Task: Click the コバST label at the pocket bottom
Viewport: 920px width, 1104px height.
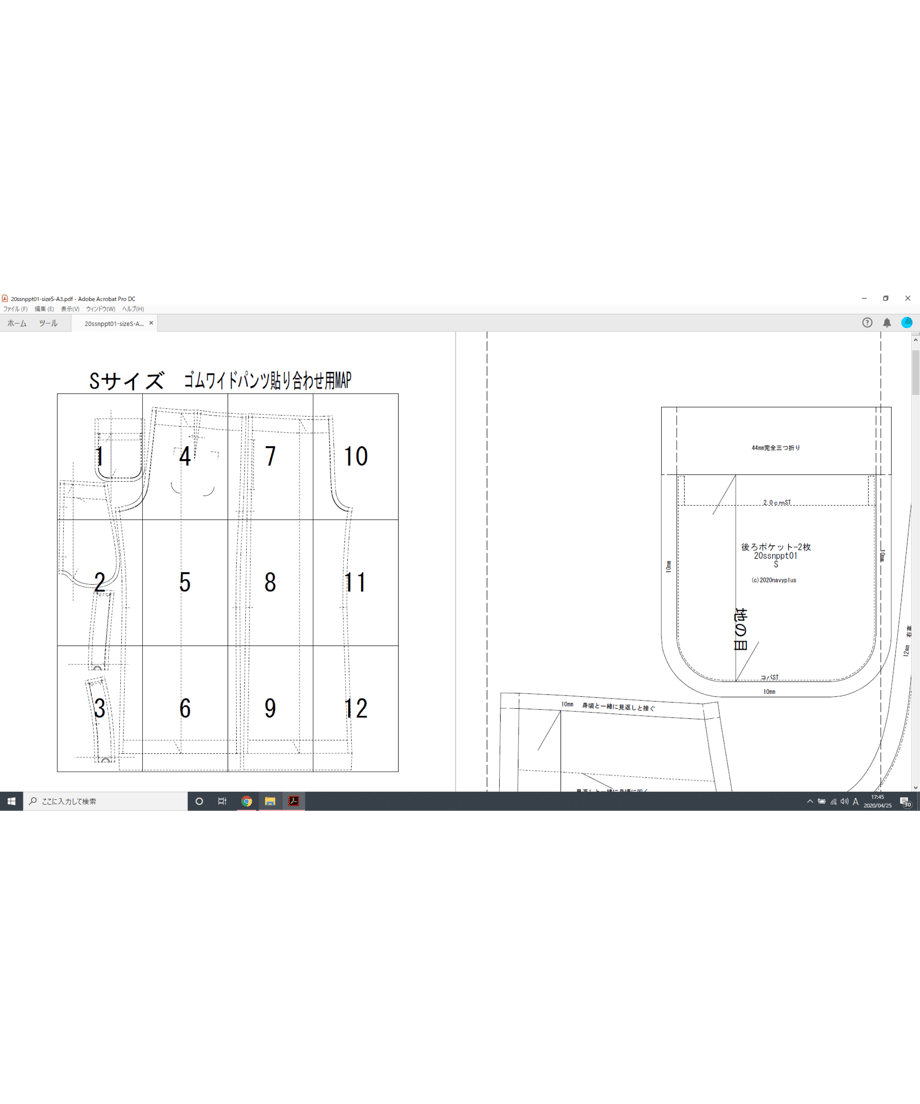Action: (769, 678)
